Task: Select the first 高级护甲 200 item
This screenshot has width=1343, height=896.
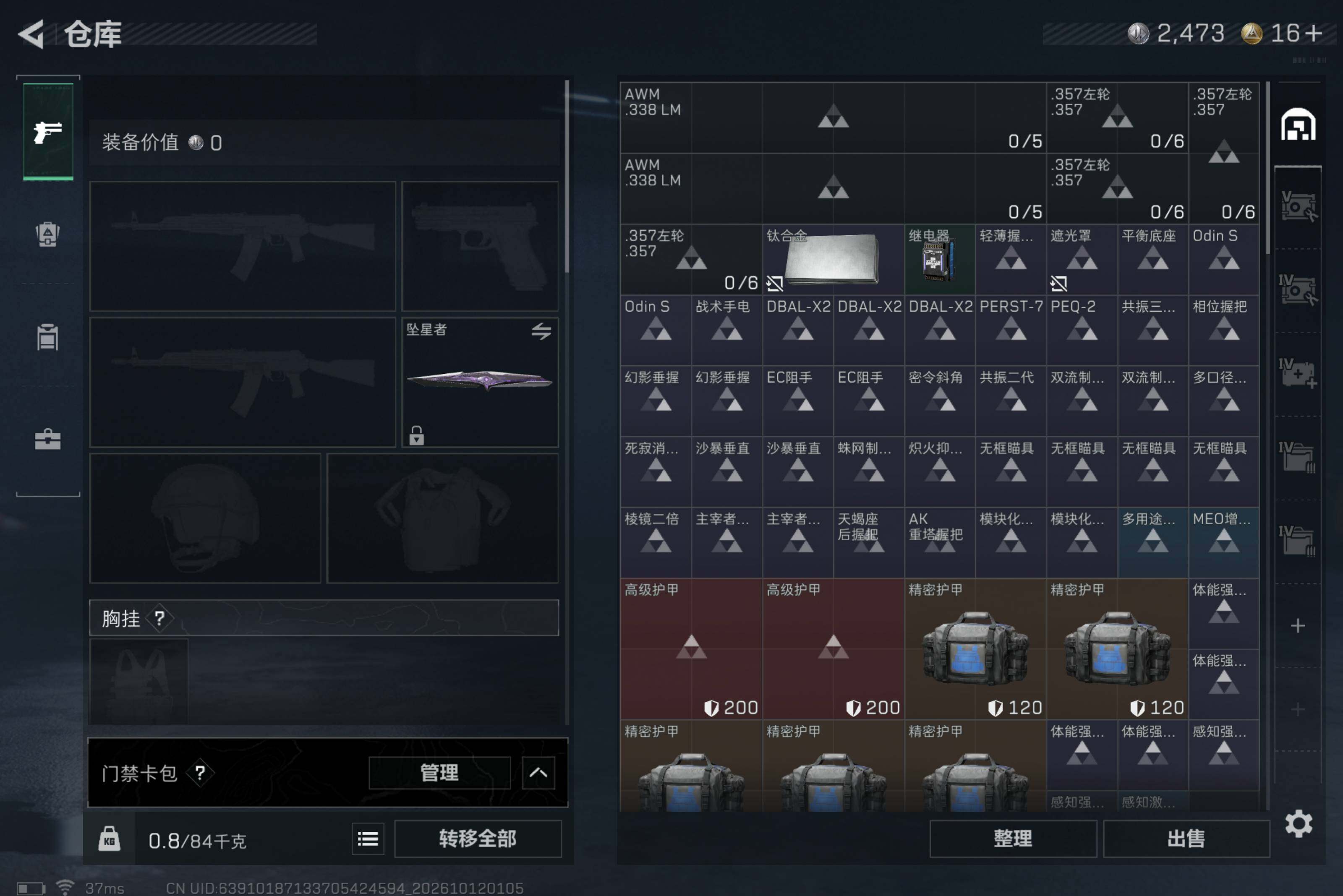Action: pos(691,649)
